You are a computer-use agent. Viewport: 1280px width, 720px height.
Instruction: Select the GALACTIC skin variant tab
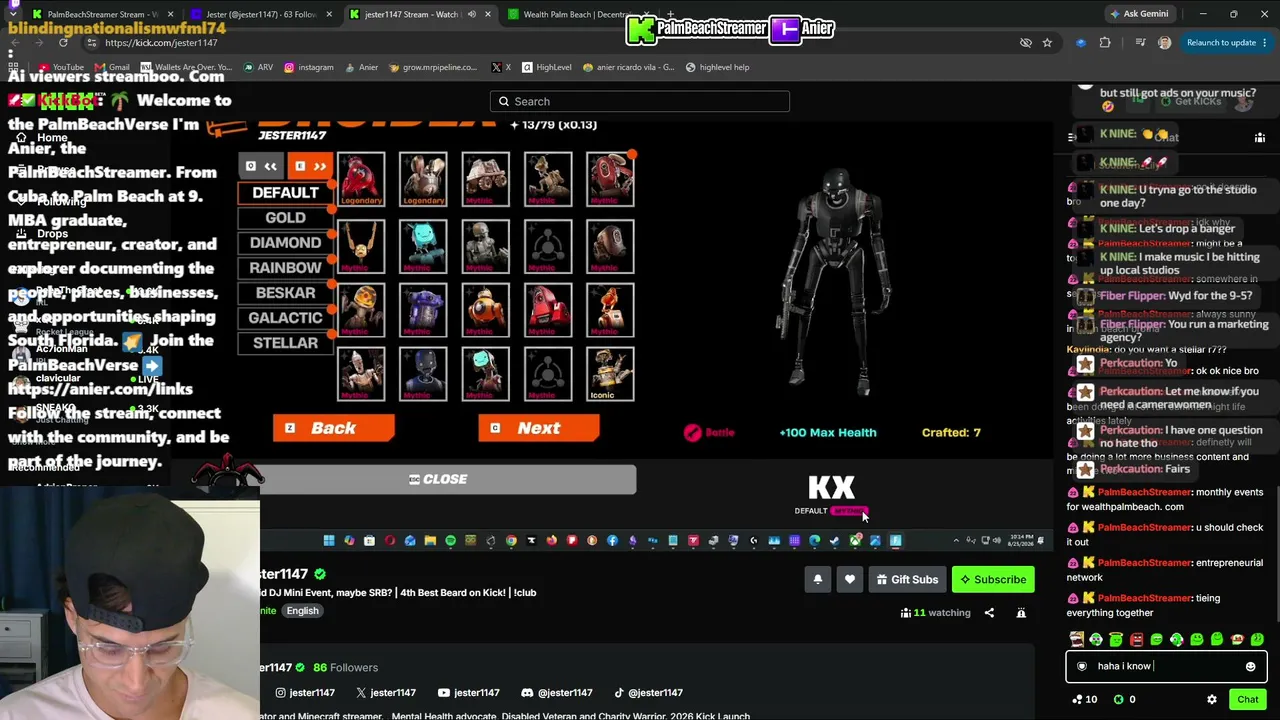click(285, 318)
